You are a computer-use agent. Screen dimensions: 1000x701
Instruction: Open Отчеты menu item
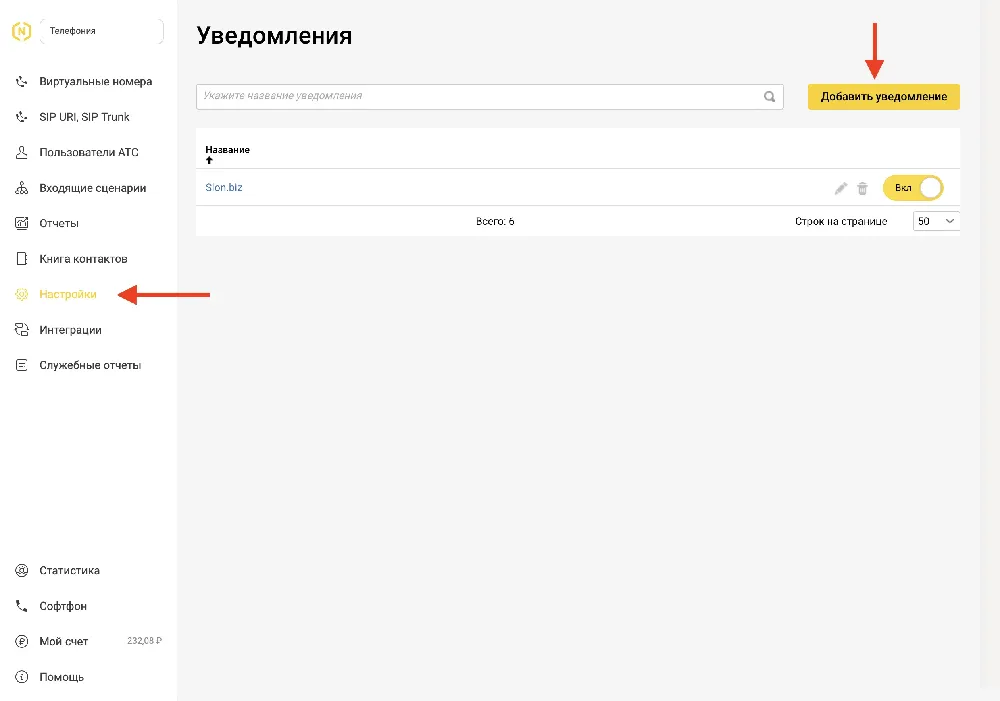tap(59, 223)
